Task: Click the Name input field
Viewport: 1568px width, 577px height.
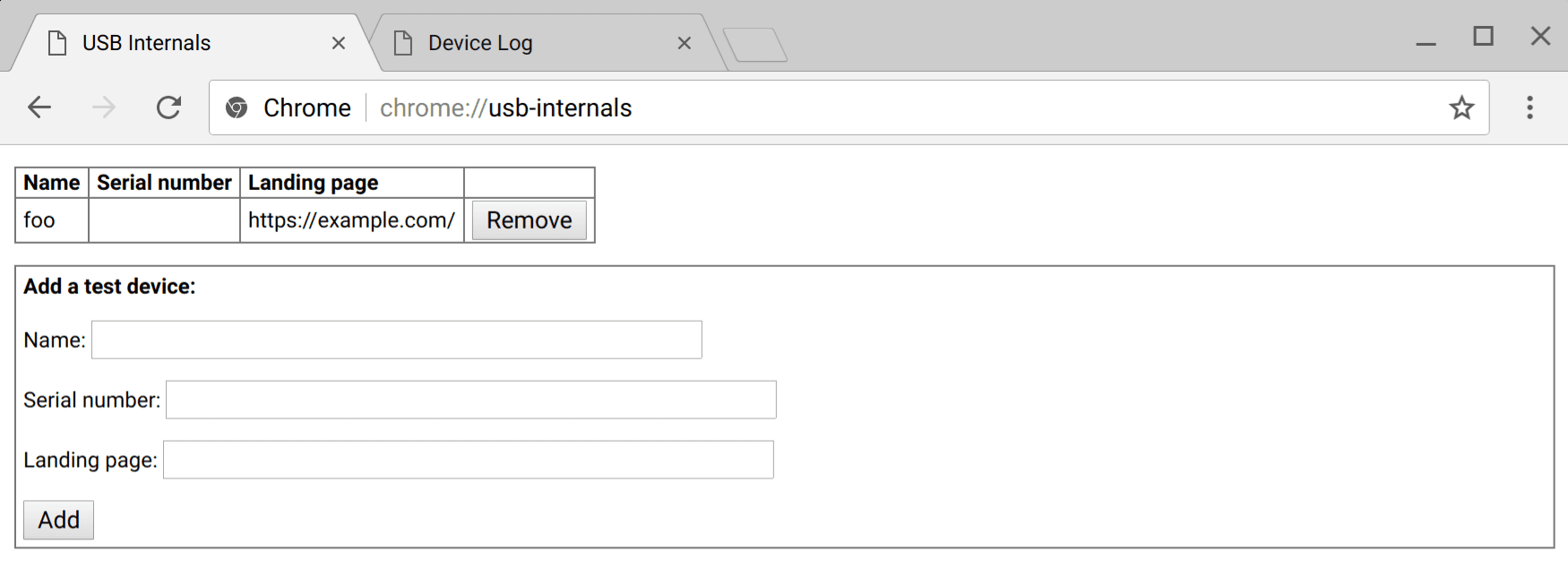Action: coord(397,340)
